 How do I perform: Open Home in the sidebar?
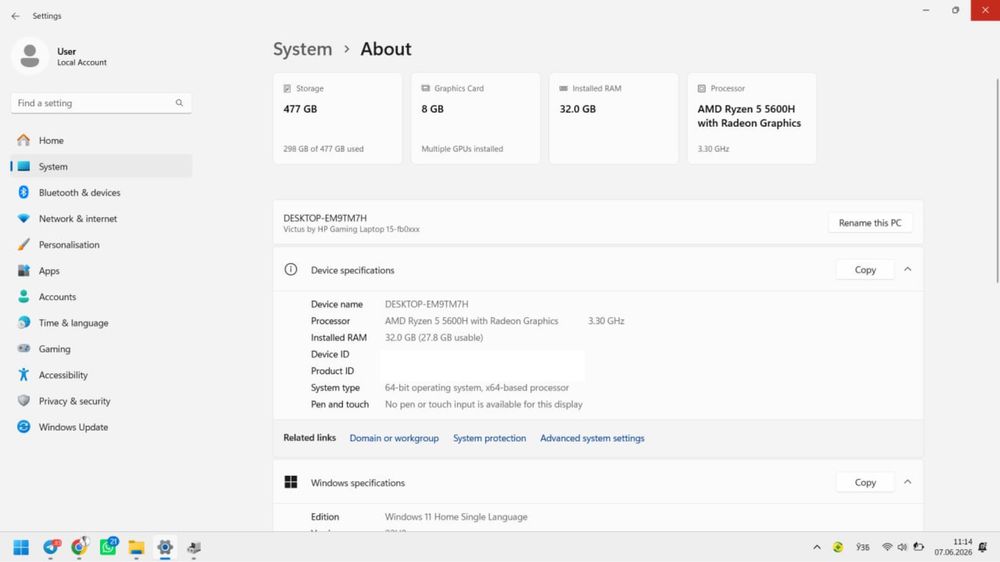(101, 140)
